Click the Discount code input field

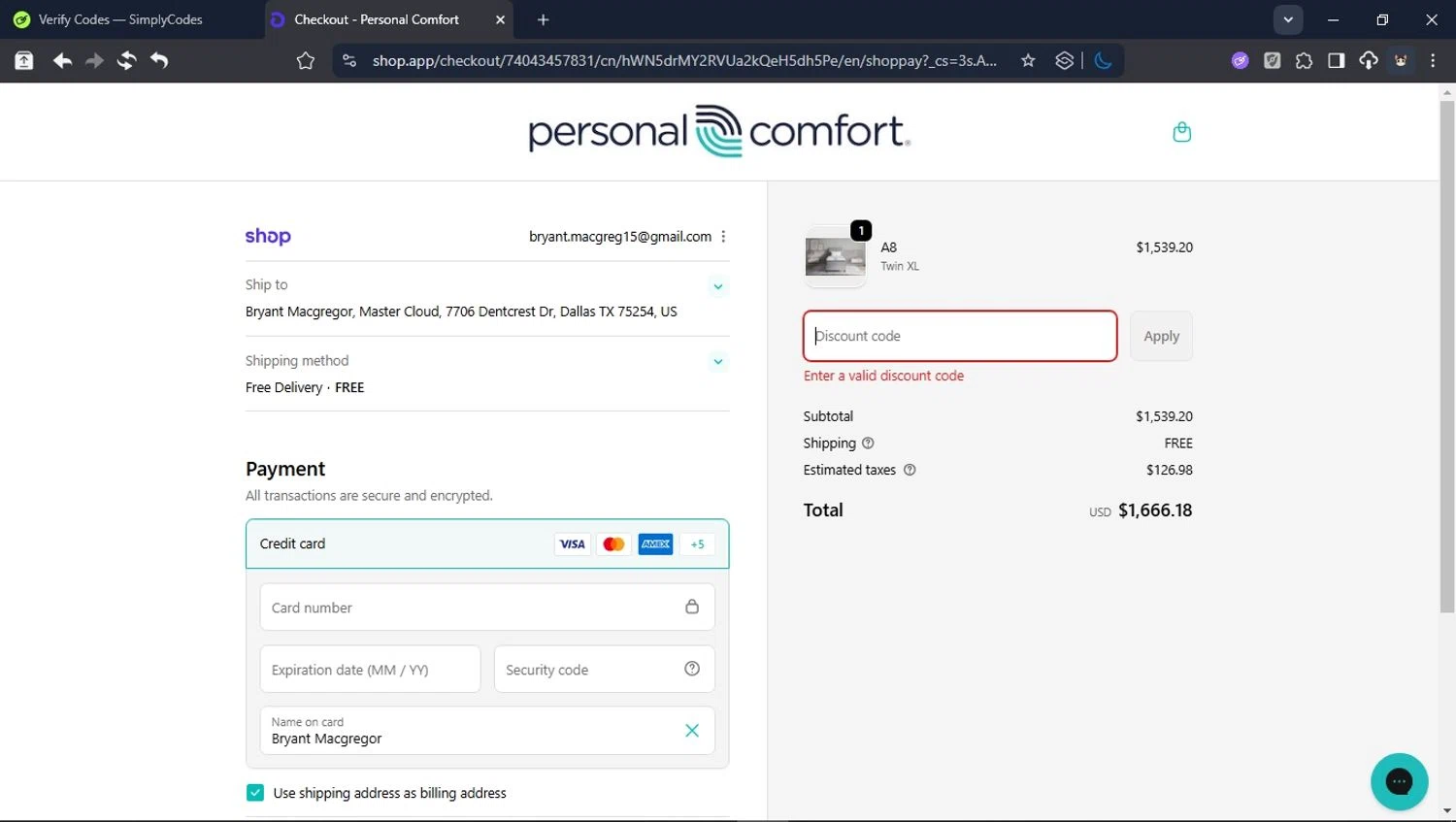(960, 336)
